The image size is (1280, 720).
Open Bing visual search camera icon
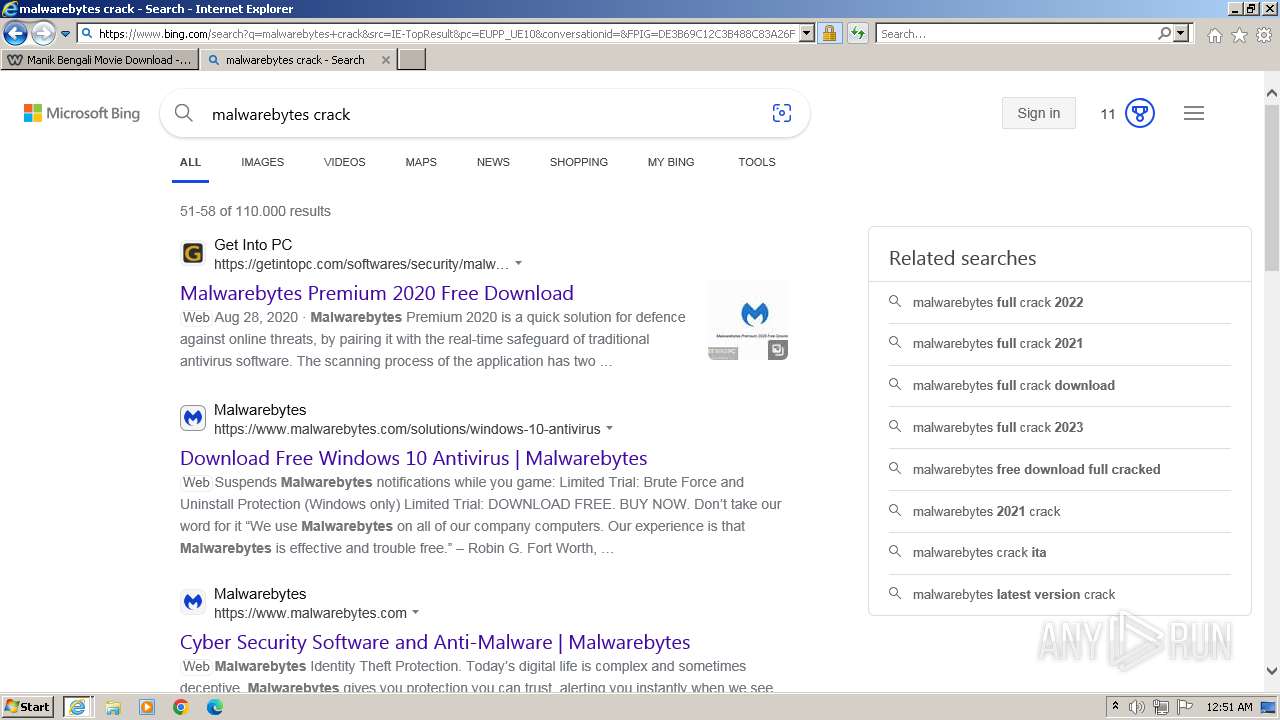pyautogui.click(x=782, y=113)
